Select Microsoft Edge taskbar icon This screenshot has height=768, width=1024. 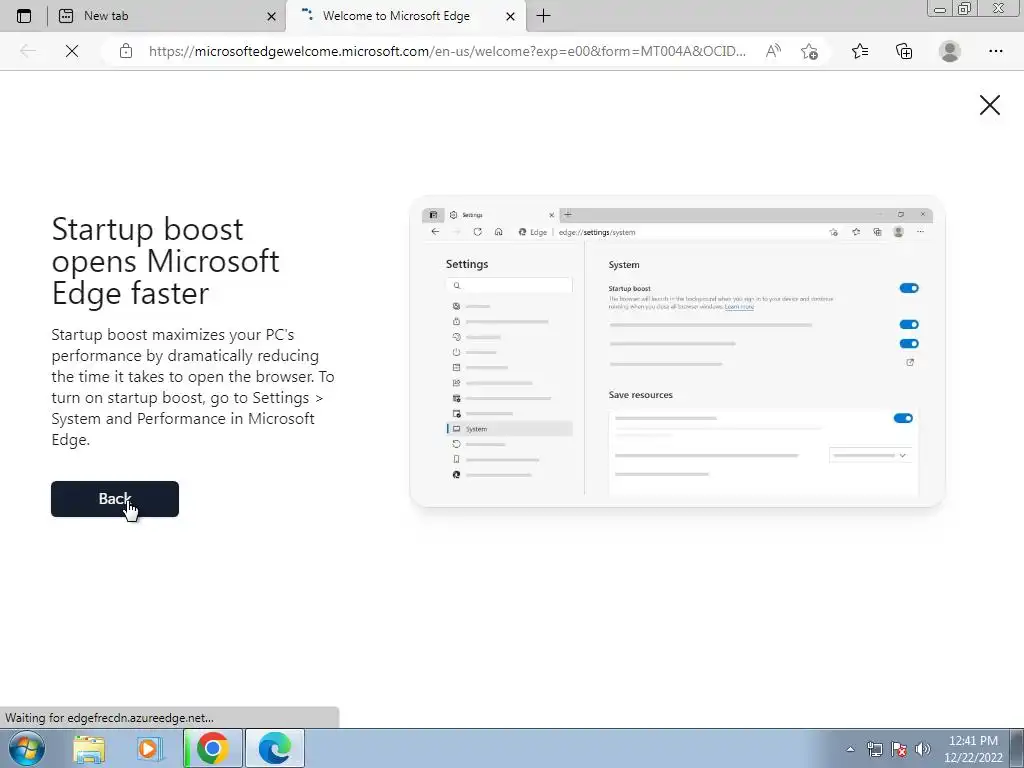(x=274, y=748)
